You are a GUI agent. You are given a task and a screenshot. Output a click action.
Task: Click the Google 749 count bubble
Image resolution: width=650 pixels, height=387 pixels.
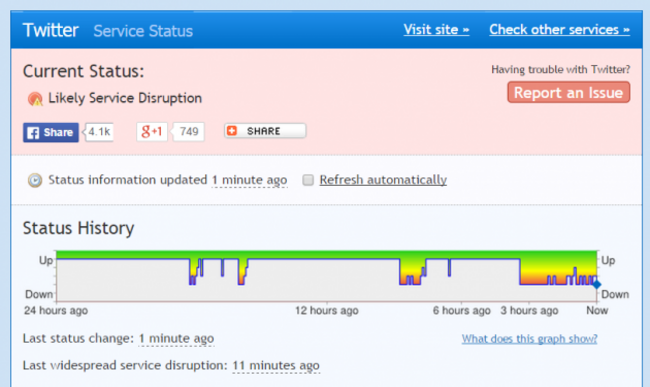click(188, 132)
